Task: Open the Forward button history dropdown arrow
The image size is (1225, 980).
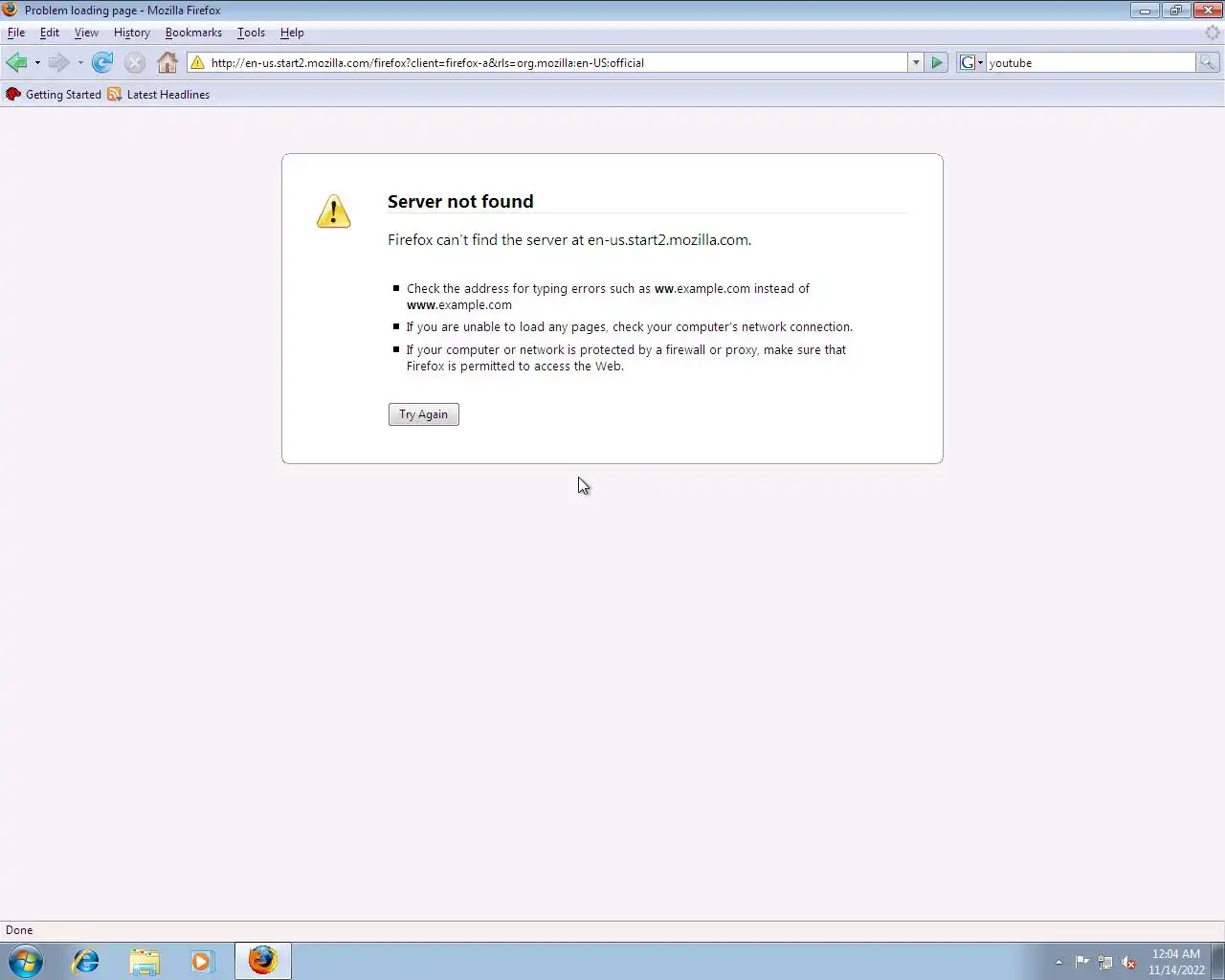Action: [80, 63]
